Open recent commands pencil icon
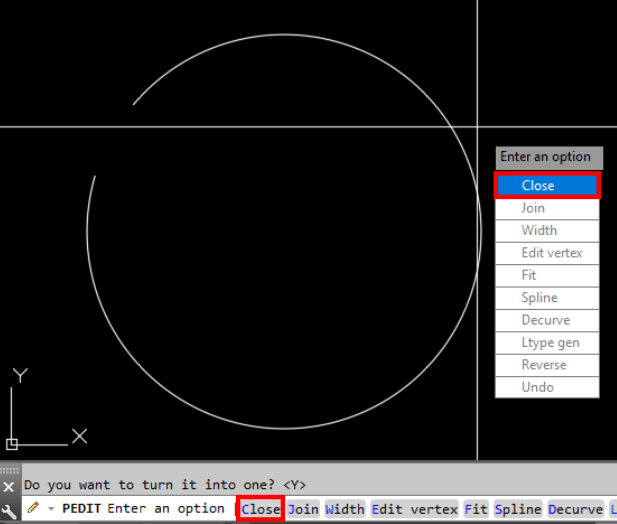Viewport: 617px width, 524px height. click(33, 507)
